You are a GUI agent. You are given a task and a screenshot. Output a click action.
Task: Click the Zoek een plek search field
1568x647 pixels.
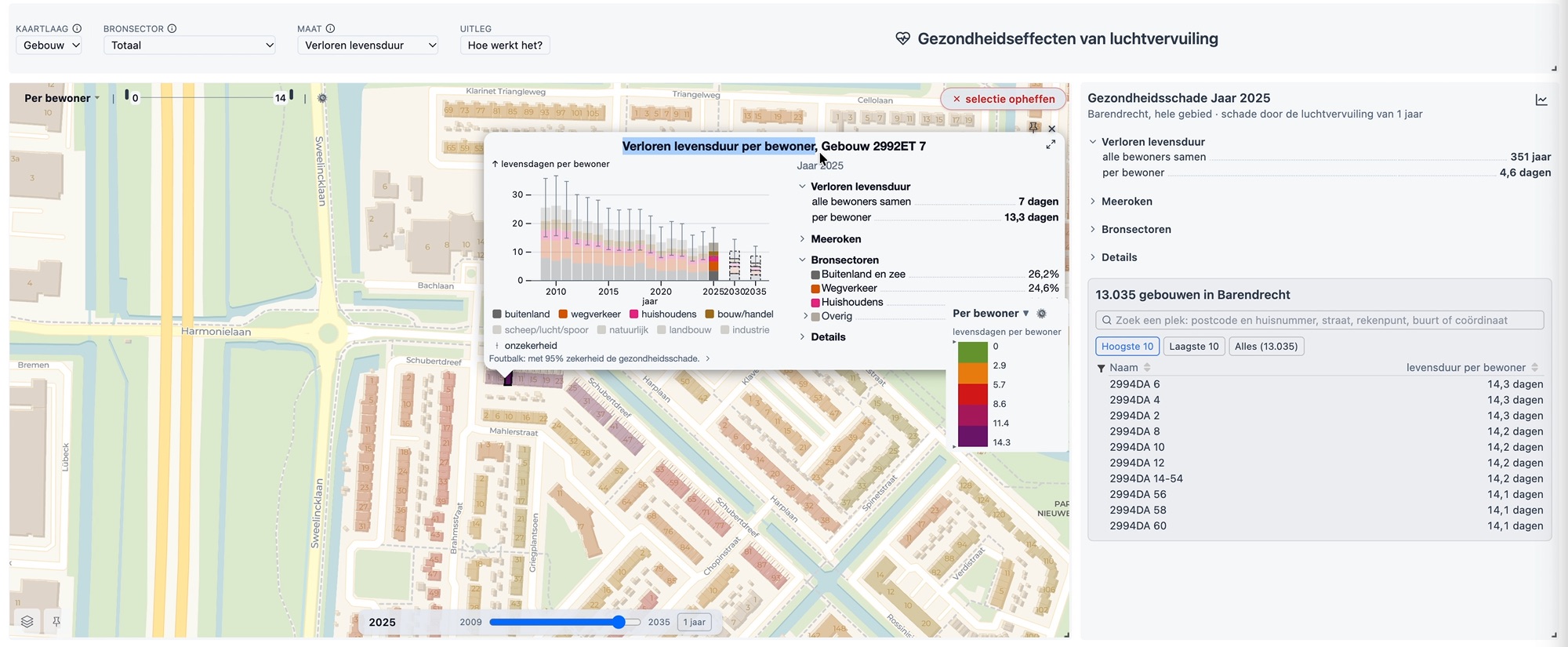1319,320
